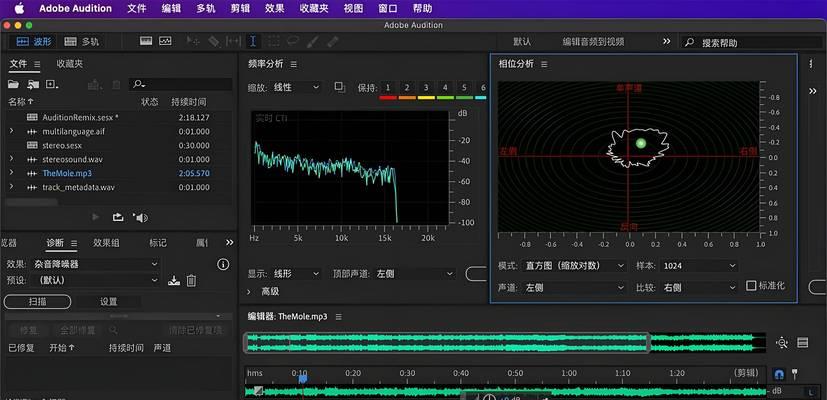Click the Loop Playback icon in Files panel
The height and width of the screenshot is (400, 827).
coord(118,217)
